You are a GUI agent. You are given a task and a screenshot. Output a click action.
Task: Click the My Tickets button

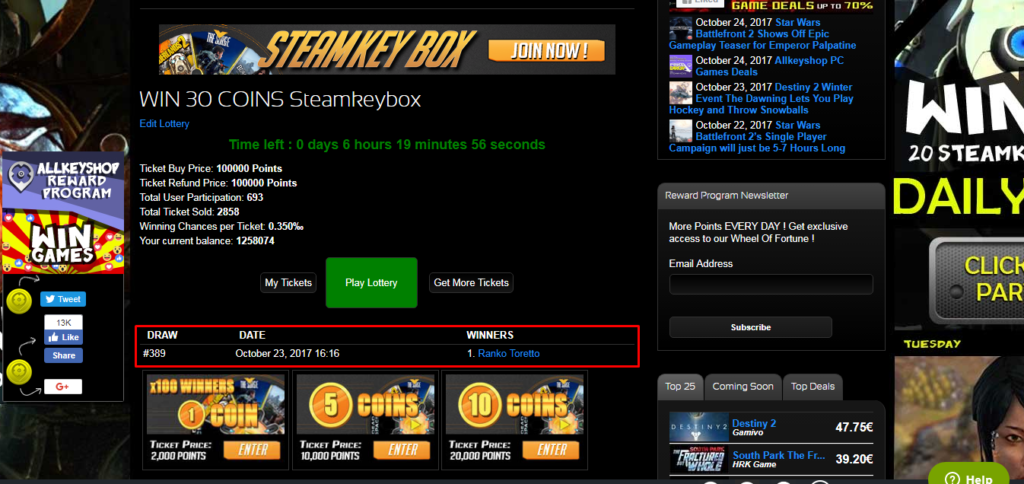pyautogui.click(x=288, y=283)
